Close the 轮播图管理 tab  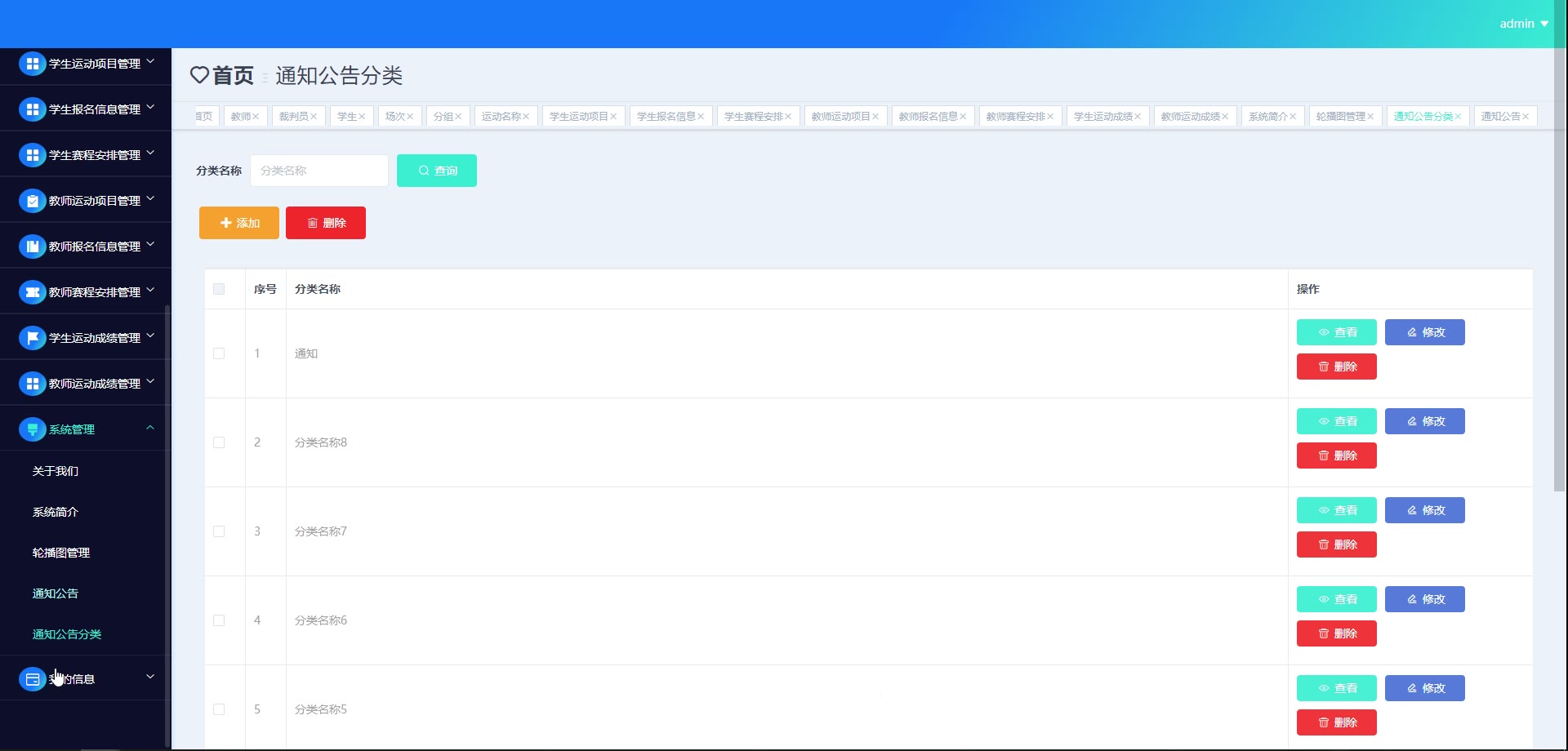coord(1370,117)
